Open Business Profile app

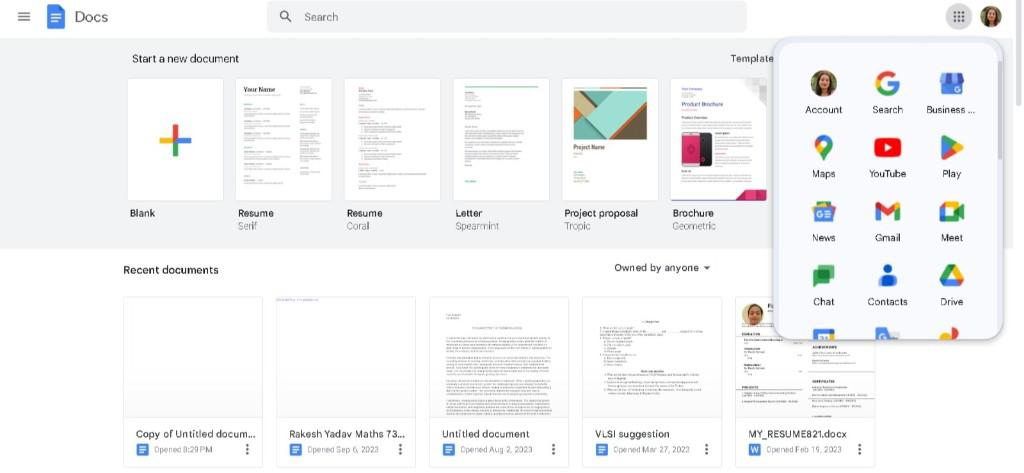(x=951, y=93)
